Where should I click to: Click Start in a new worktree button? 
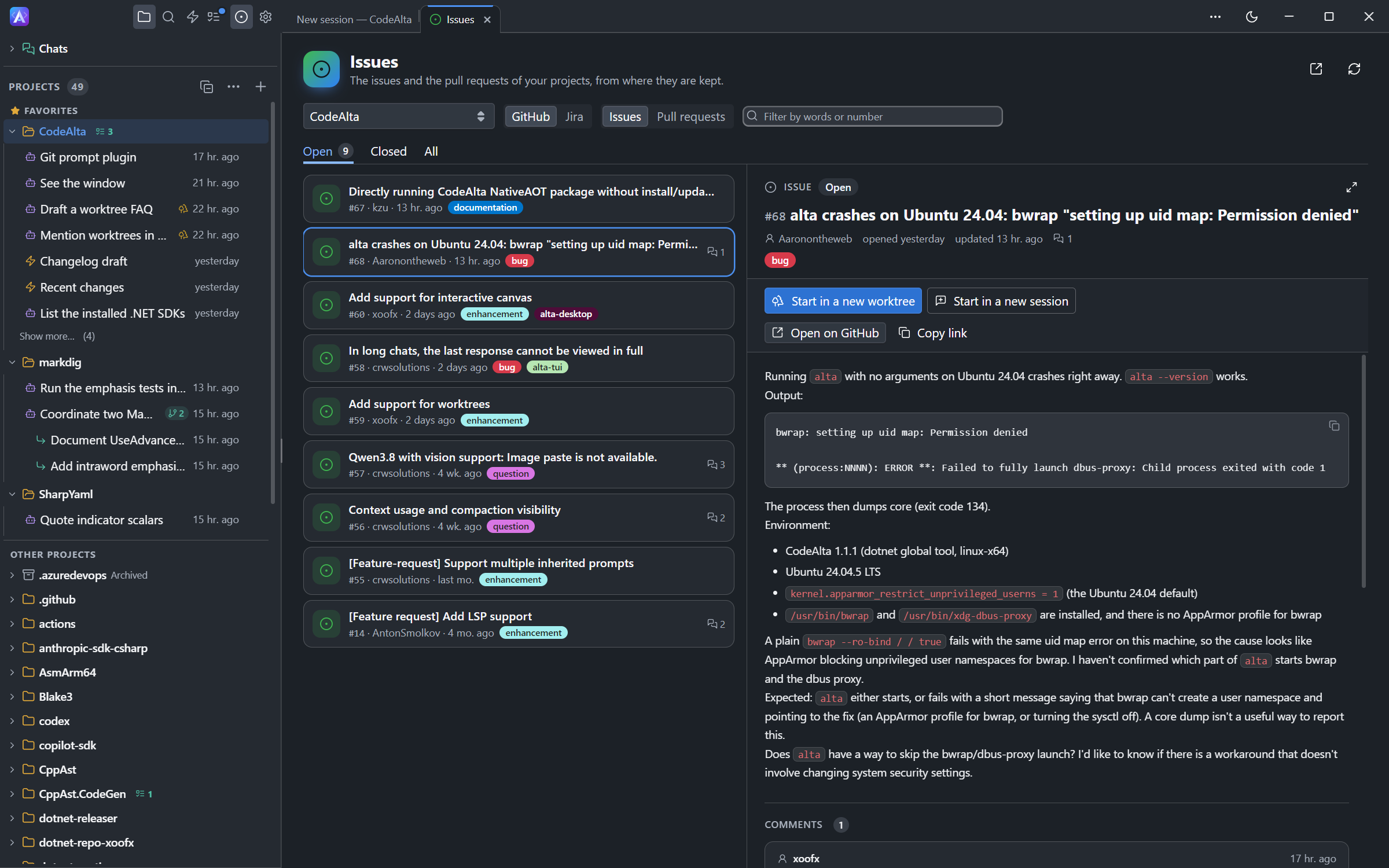843,301
